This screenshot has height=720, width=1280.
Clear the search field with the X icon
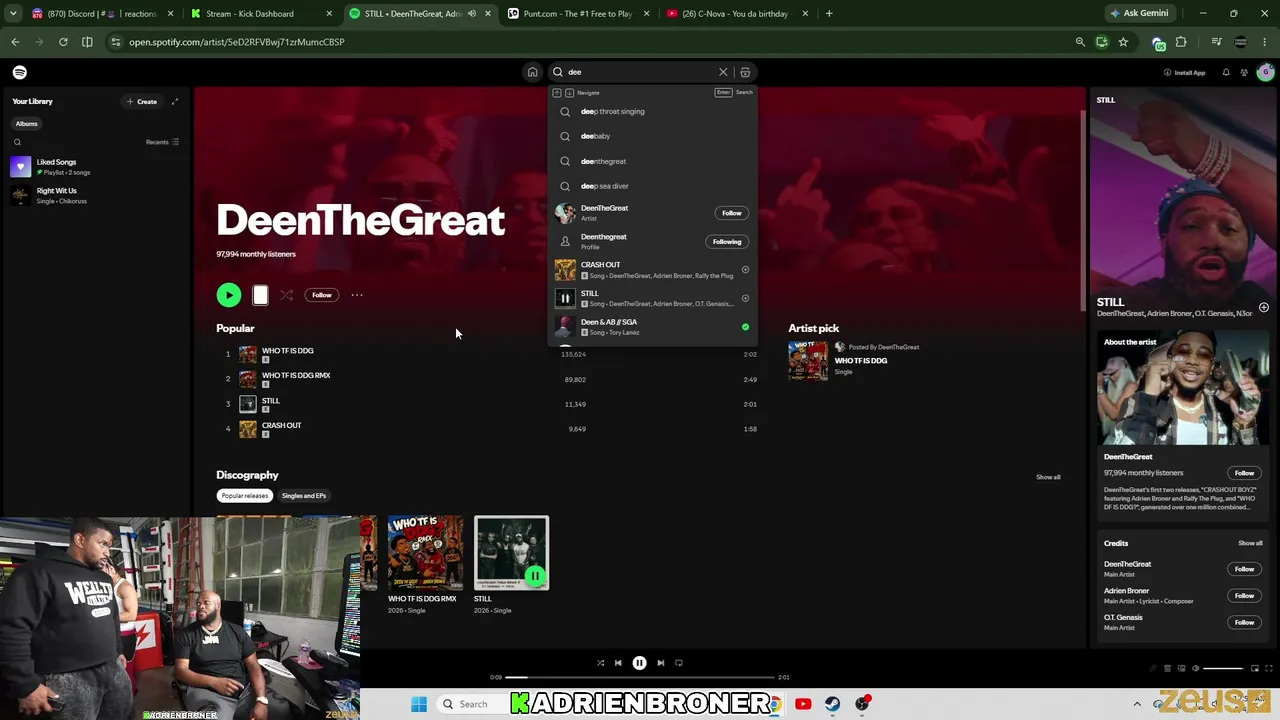click(723, 72)
